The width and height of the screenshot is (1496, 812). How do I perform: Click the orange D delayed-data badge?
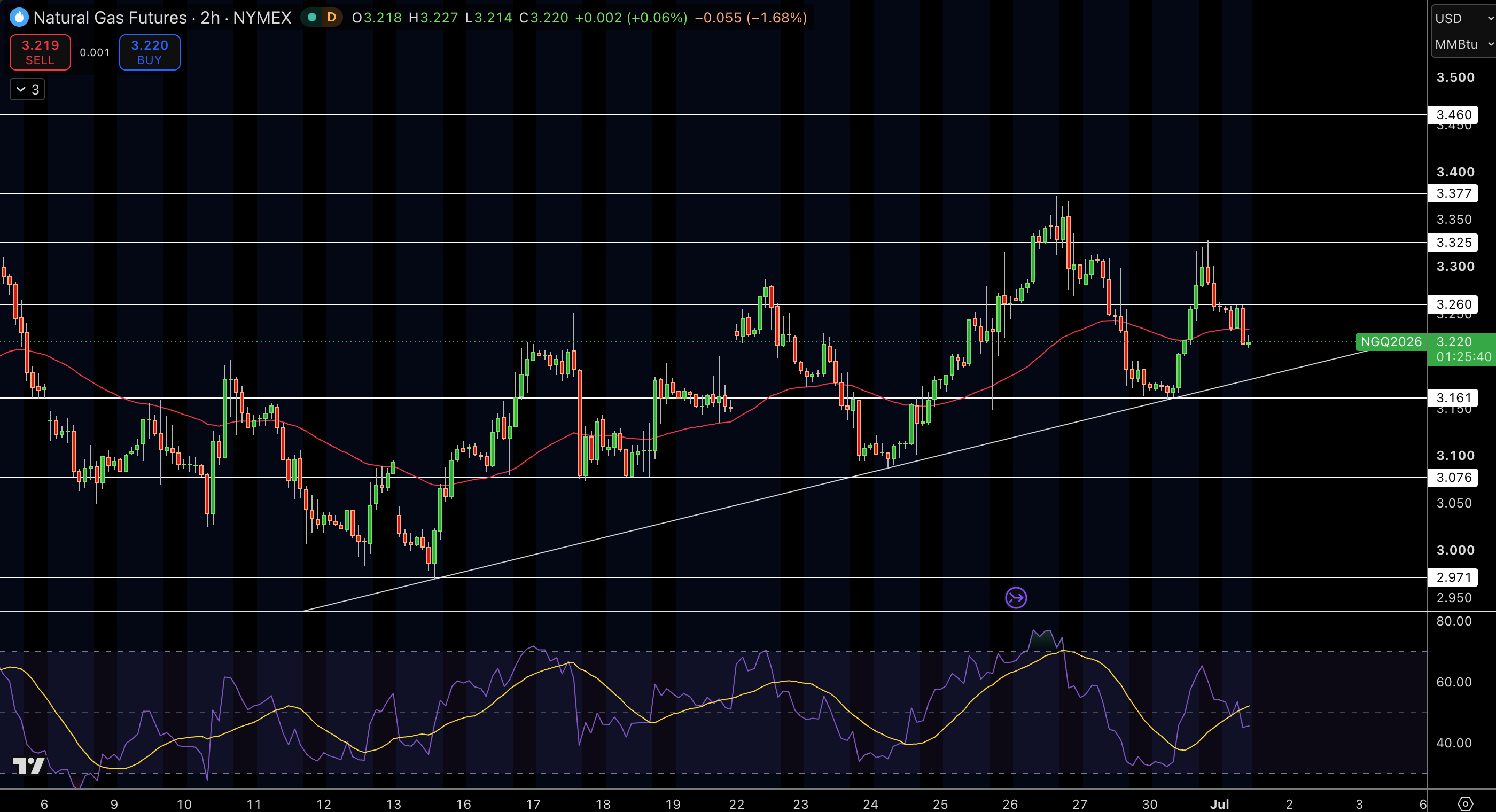332,18
